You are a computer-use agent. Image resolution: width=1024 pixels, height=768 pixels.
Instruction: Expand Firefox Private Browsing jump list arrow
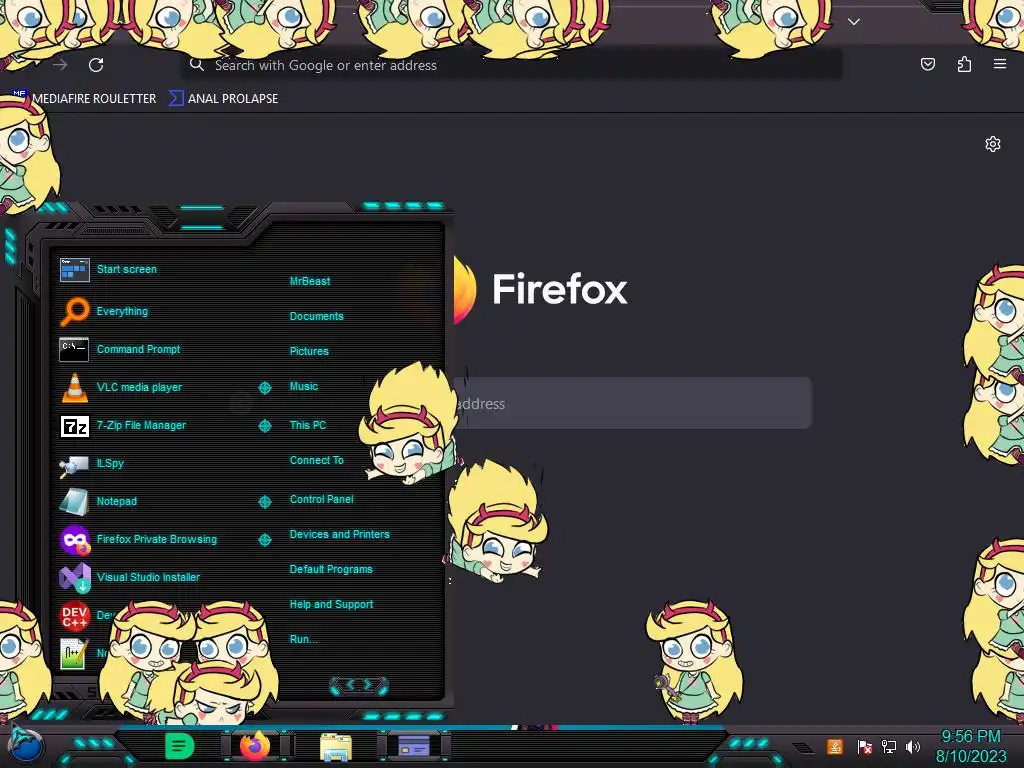[x=264, y=539]
